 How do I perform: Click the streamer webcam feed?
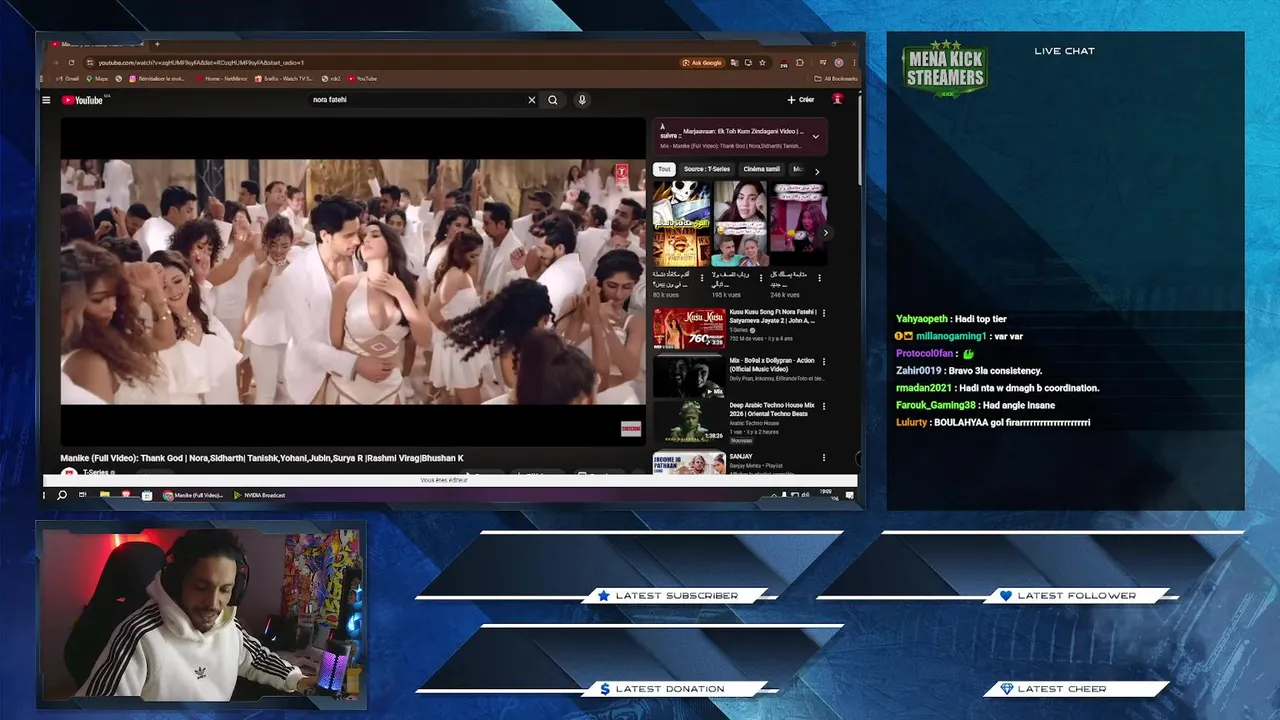click(x=200, y=614)
